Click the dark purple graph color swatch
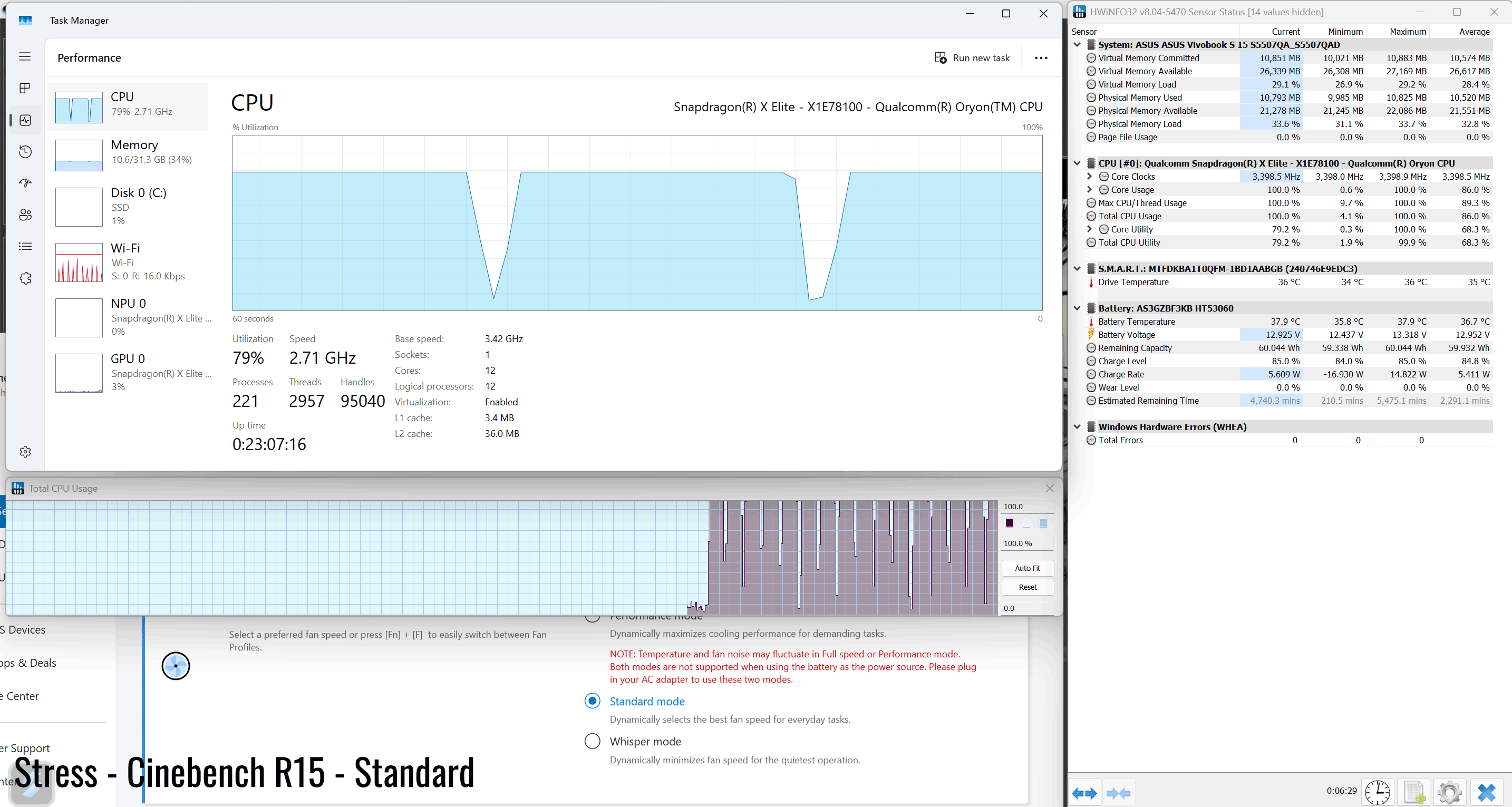This screenshot has width=1512, height=807. tap(1010, 522)
